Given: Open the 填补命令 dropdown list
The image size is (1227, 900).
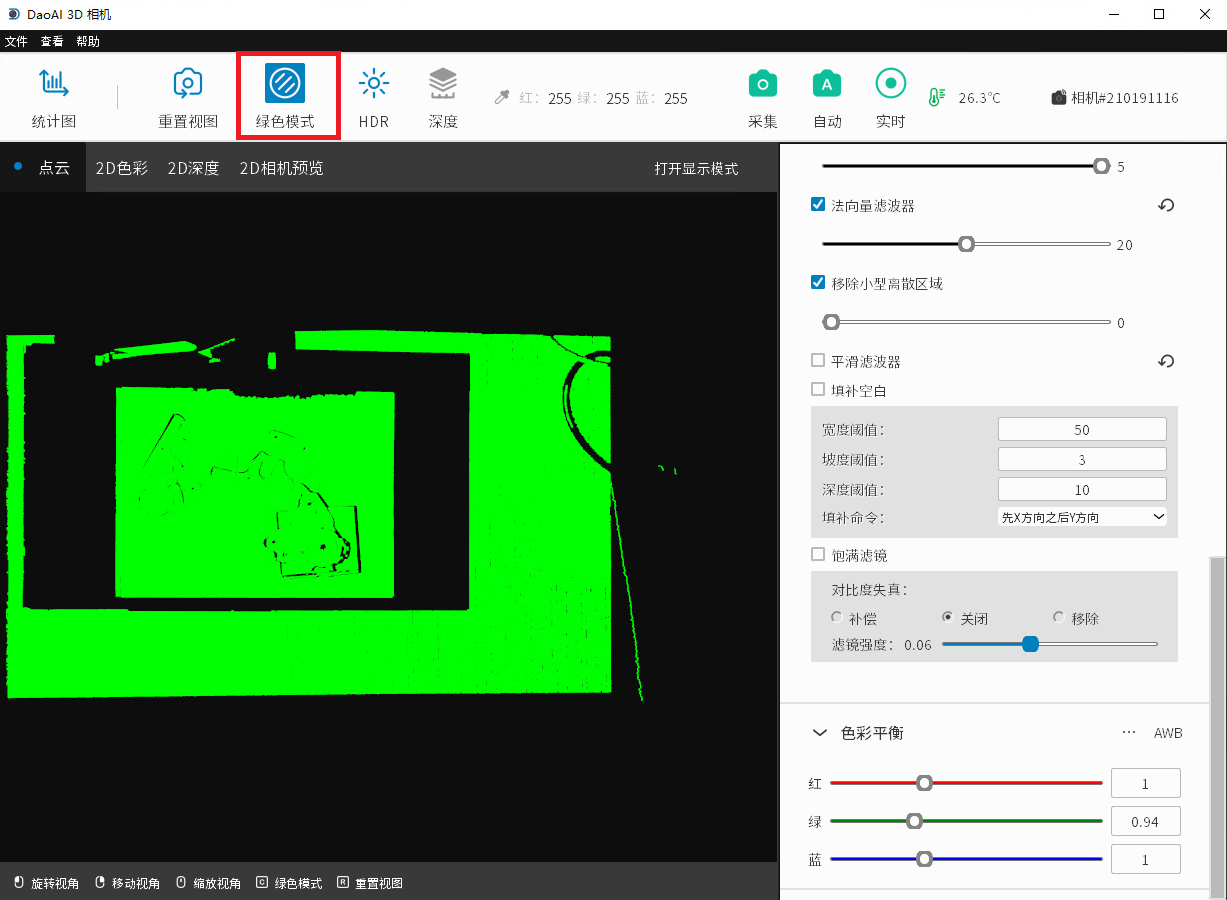Looking at the screenshot, I should click(1082, 517).
